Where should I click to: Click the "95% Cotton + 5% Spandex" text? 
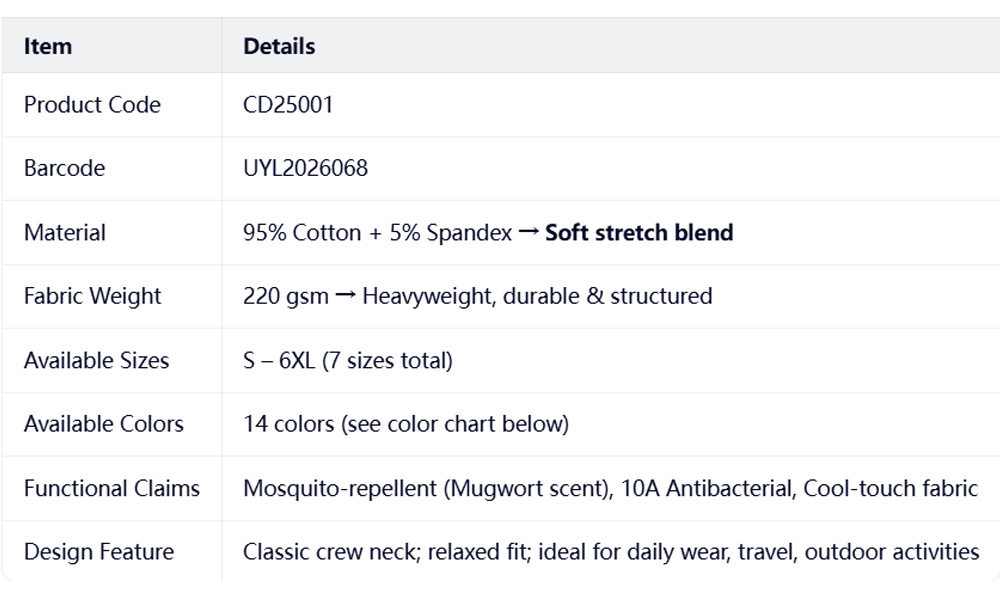click(378, 233)
